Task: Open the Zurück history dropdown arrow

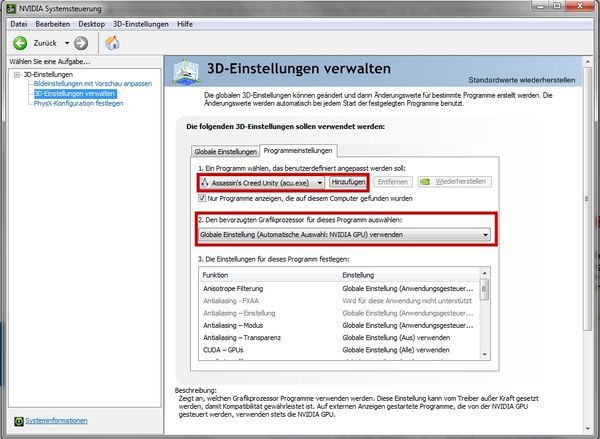Action: pos(67,43)
